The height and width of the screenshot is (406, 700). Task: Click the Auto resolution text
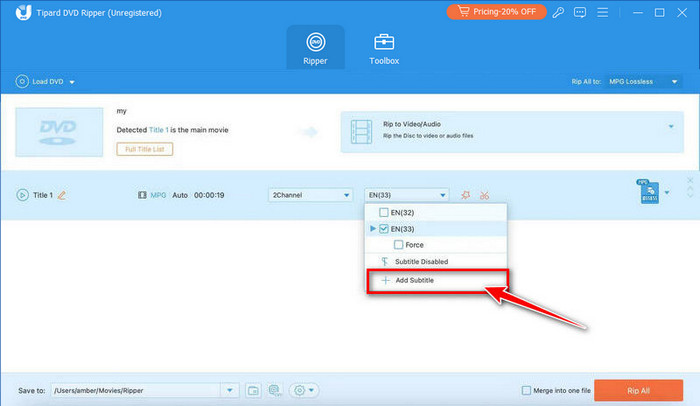click(x=180, y=195)
